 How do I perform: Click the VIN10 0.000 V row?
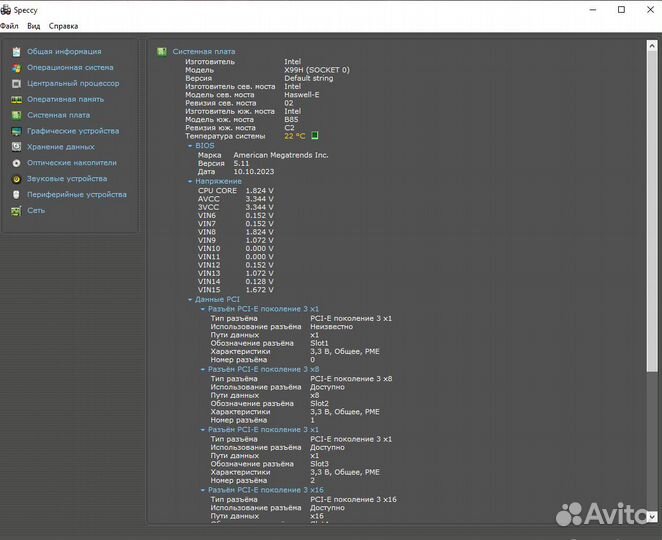236,249
